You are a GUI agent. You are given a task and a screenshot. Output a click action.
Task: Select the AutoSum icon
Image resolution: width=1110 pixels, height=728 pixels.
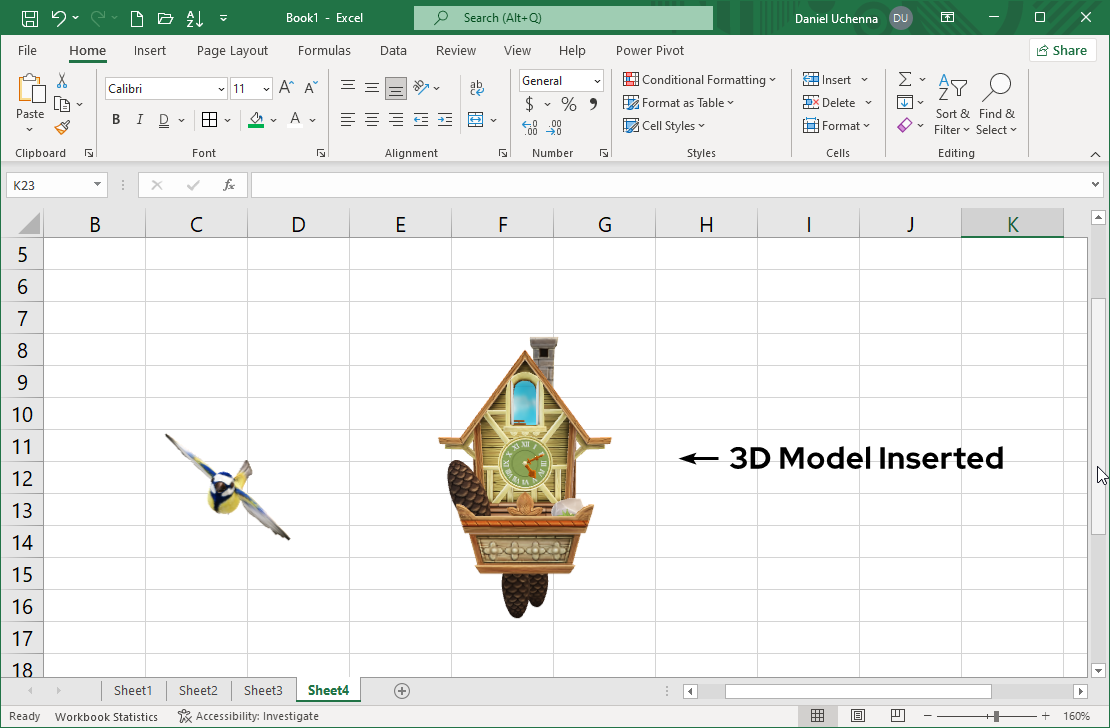[x=903, y=78]
